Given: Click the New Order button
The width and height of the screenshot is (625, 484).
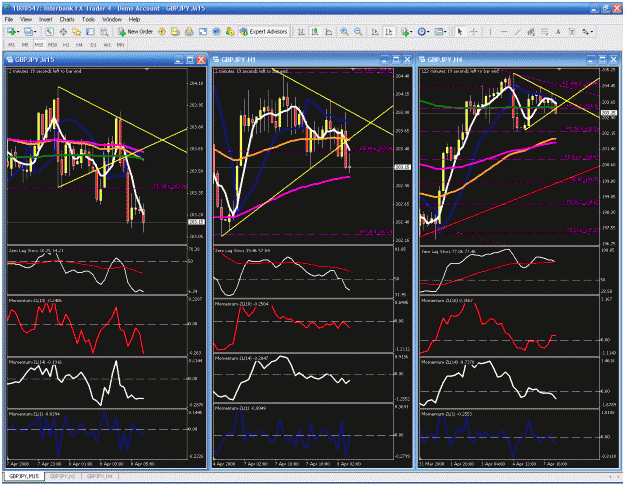Looking at the screenshot, I should pos(135,31).
